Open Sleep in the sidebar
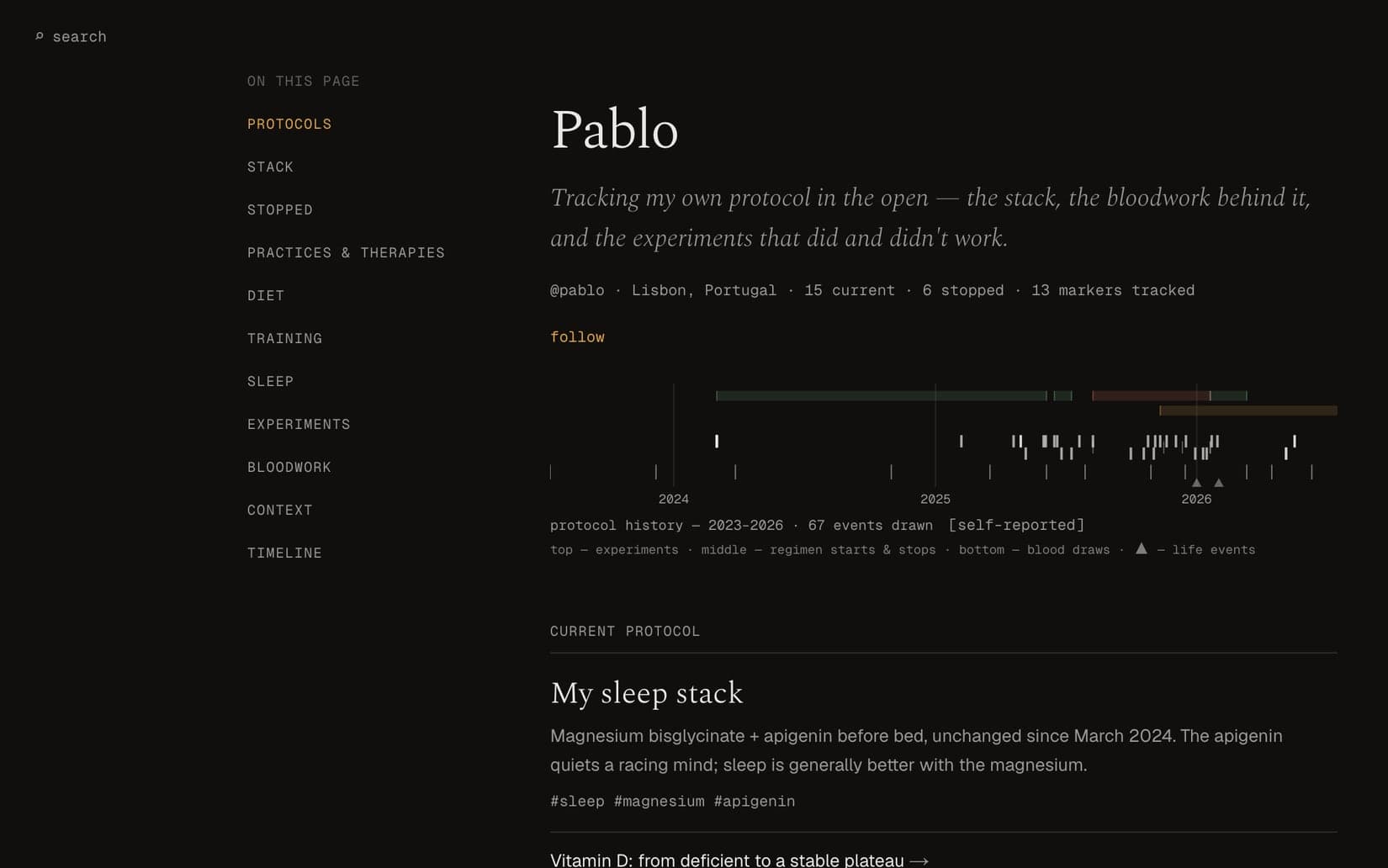This screenshot has height=868, width=1388. 270,381
